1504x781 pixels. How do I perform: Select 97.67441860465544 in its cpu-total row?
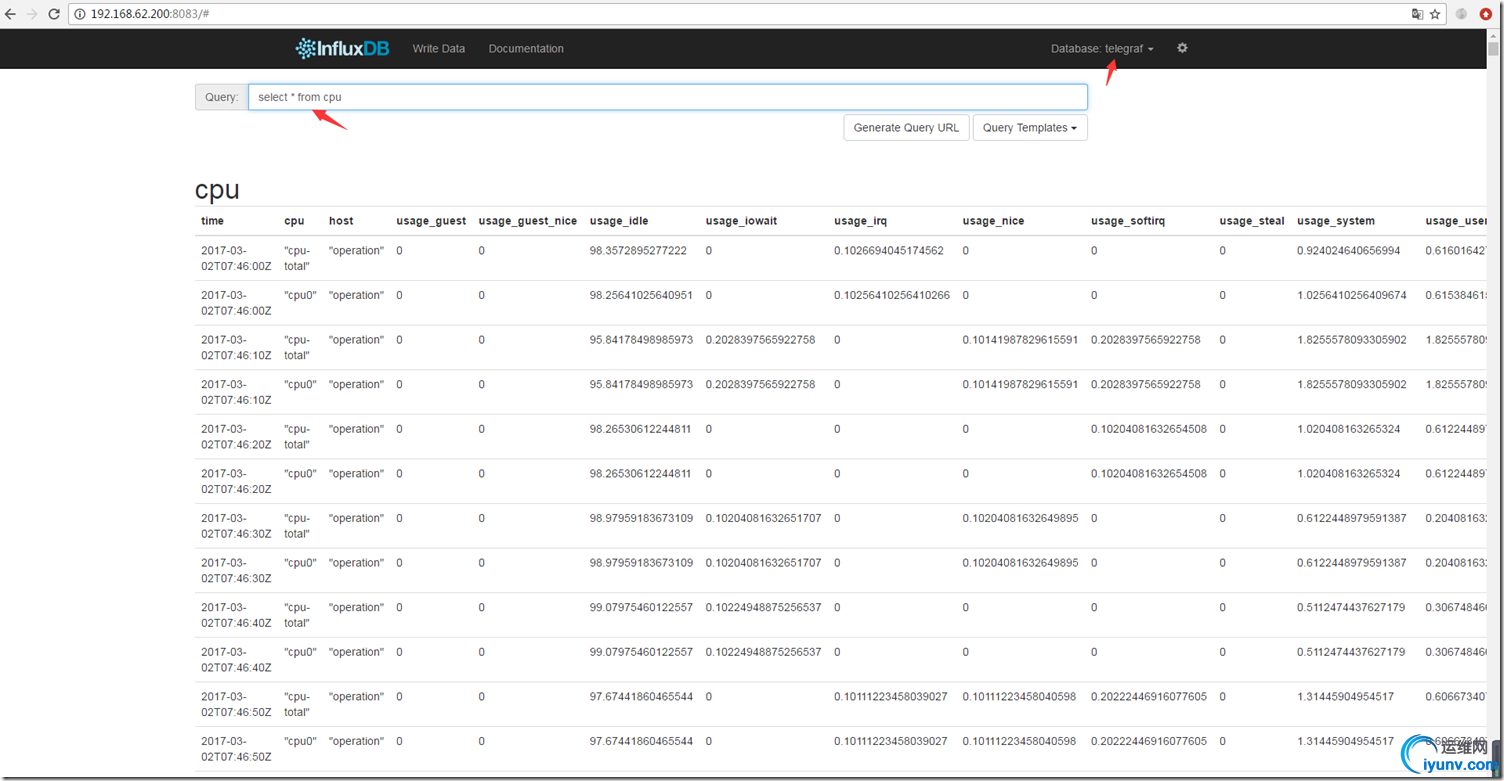point(641,696)
